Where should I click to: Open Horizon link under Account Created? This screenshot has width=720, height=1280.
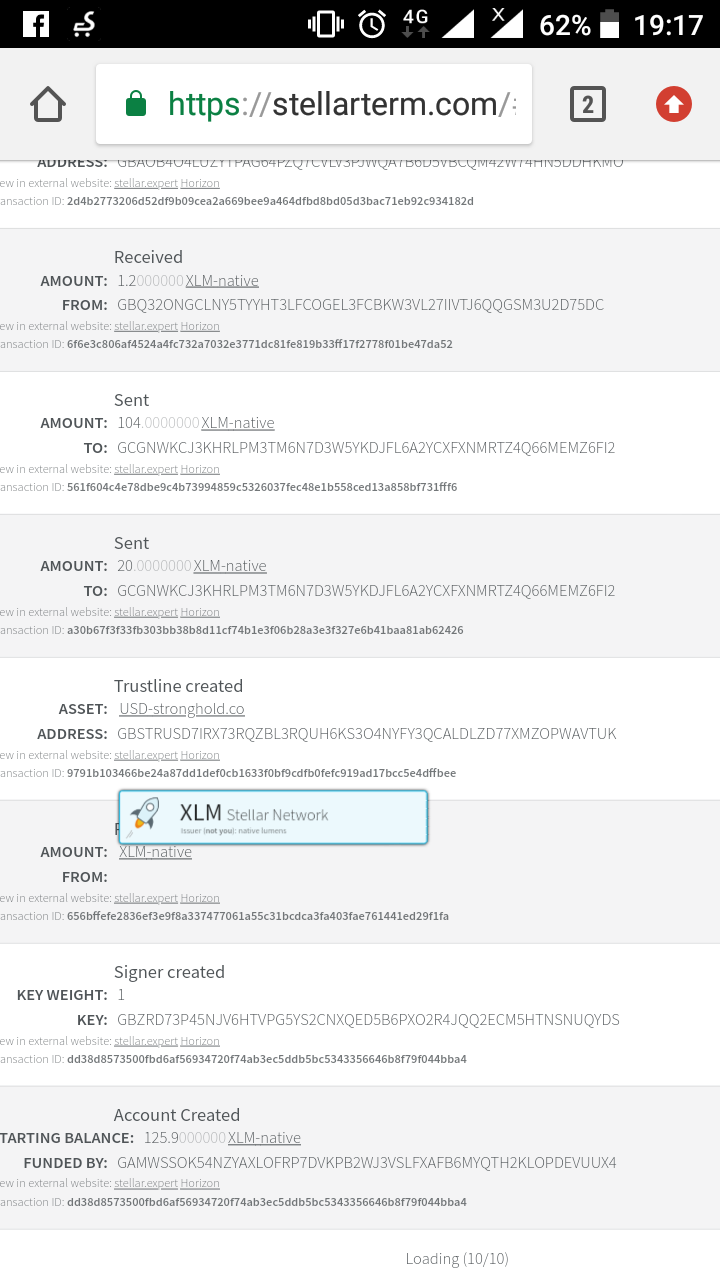pyautogui.click(x=200, y=1183)
